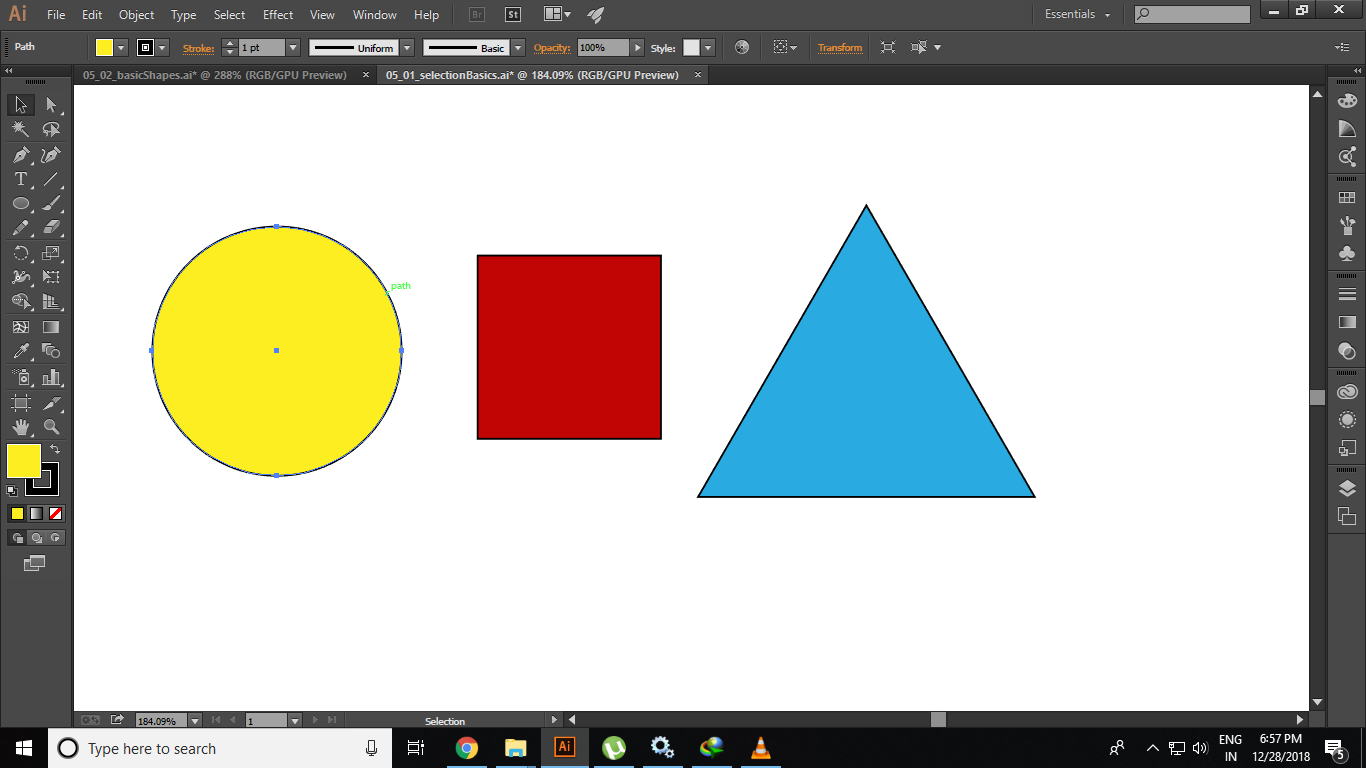
Task: Choose the Line Segment tool
Action: coord(51,179)
